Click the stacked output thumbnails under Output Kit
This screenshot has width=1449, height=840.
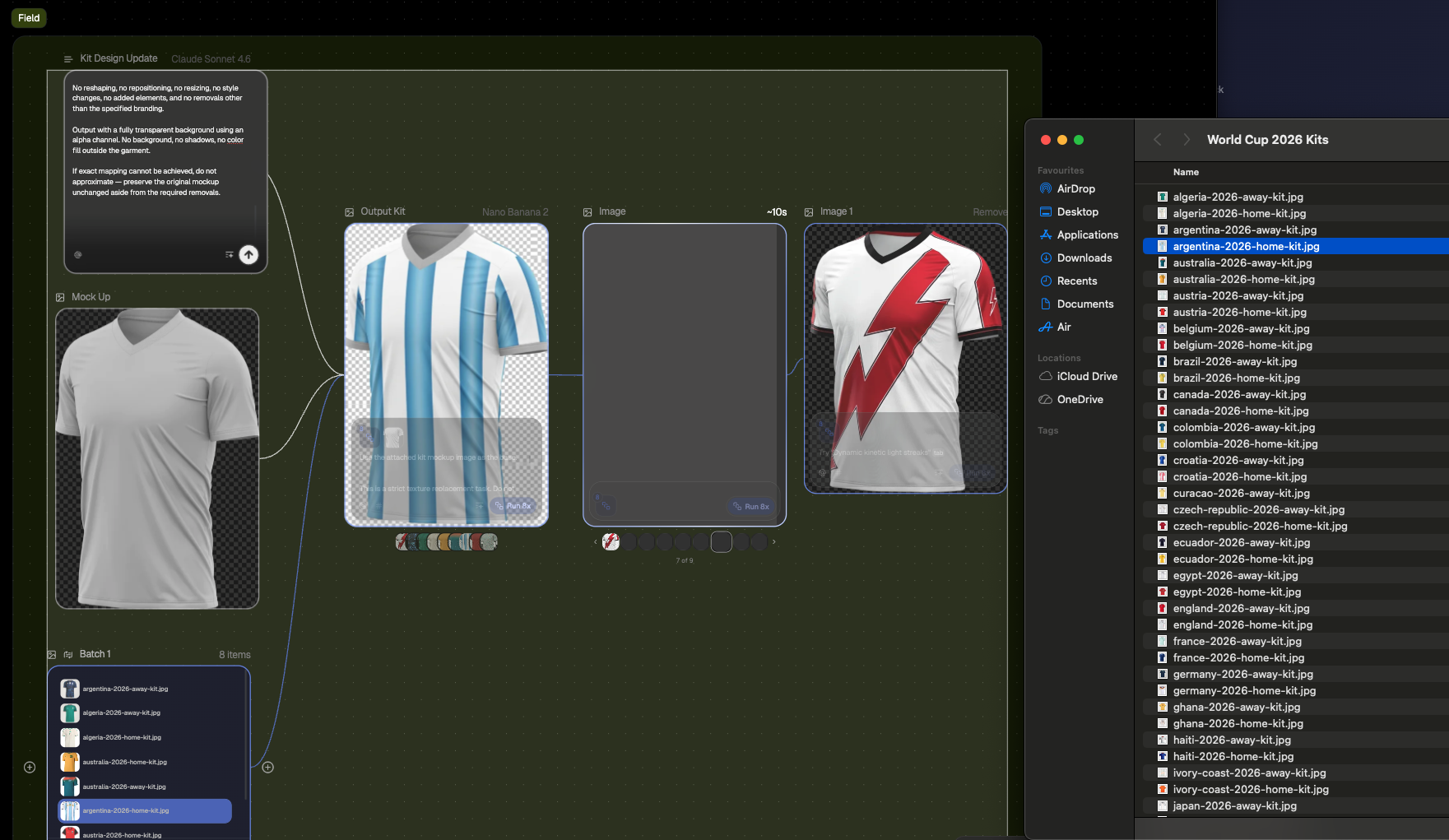click(x=447, y=542)
